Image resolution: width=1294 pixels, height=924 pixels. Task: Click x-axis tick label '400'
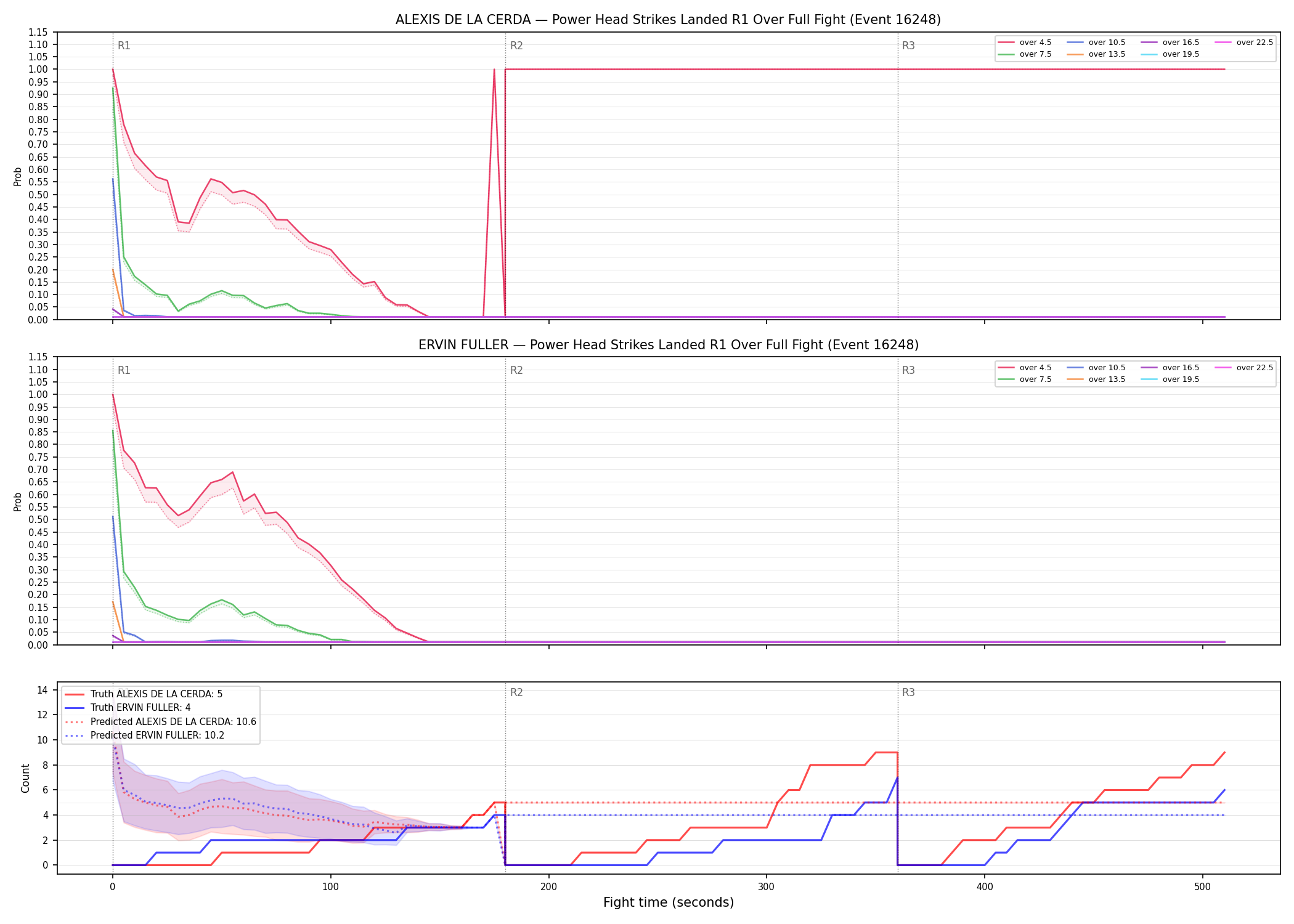(x=985, y=887)
